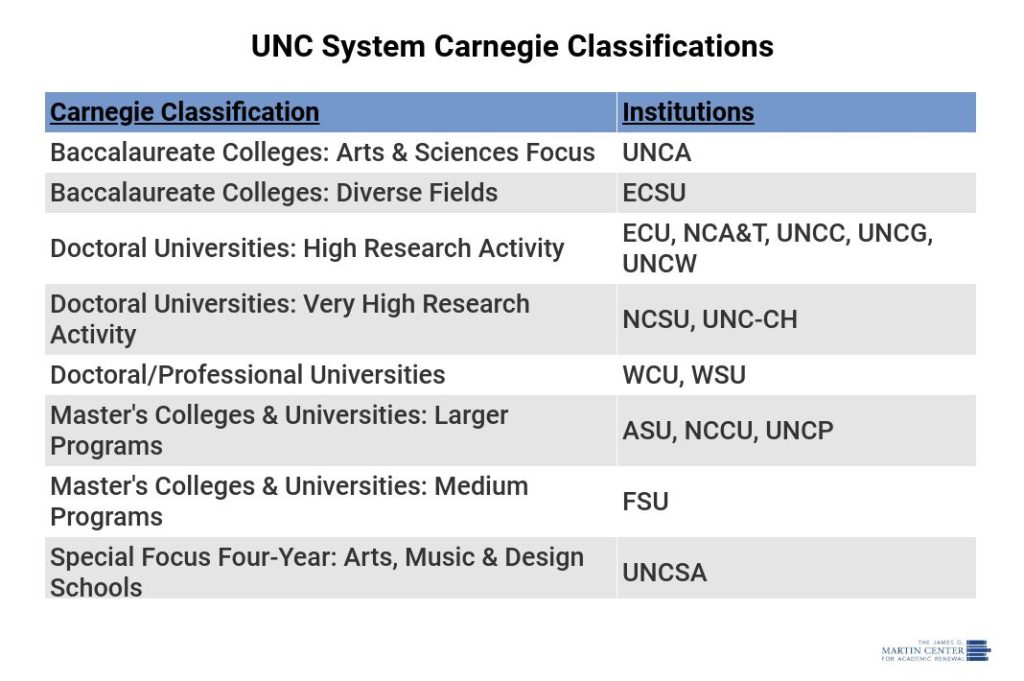Click "Baccalaureate Colleges: Diverse Fields" row label
This screenshot has width=1024, height=681.
(274, 192)
